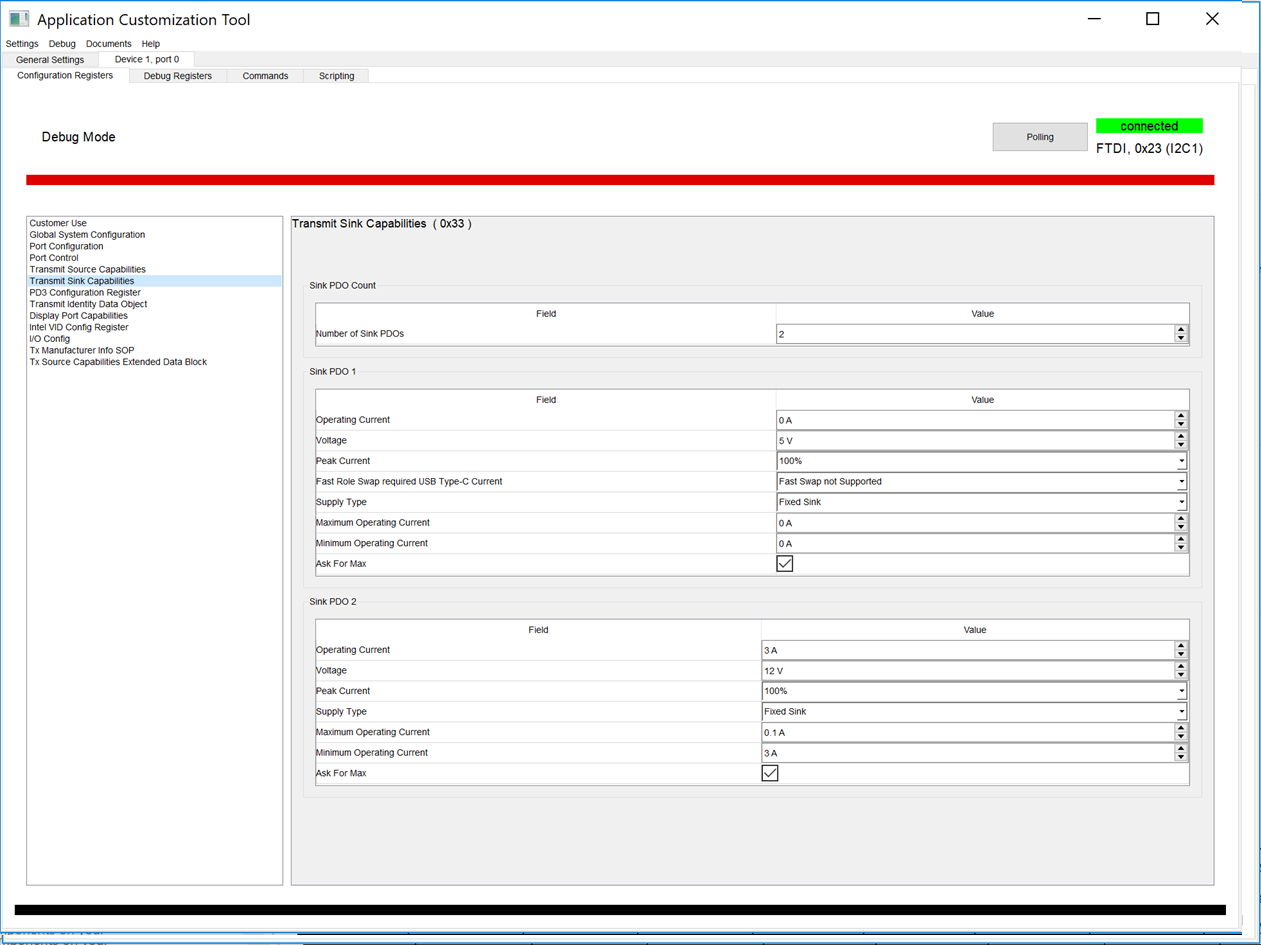The width and height of the screenshot is (1261, 945).
Task: Decrease Sink PDO 2 Voltage
Action: click(1181, 676)
